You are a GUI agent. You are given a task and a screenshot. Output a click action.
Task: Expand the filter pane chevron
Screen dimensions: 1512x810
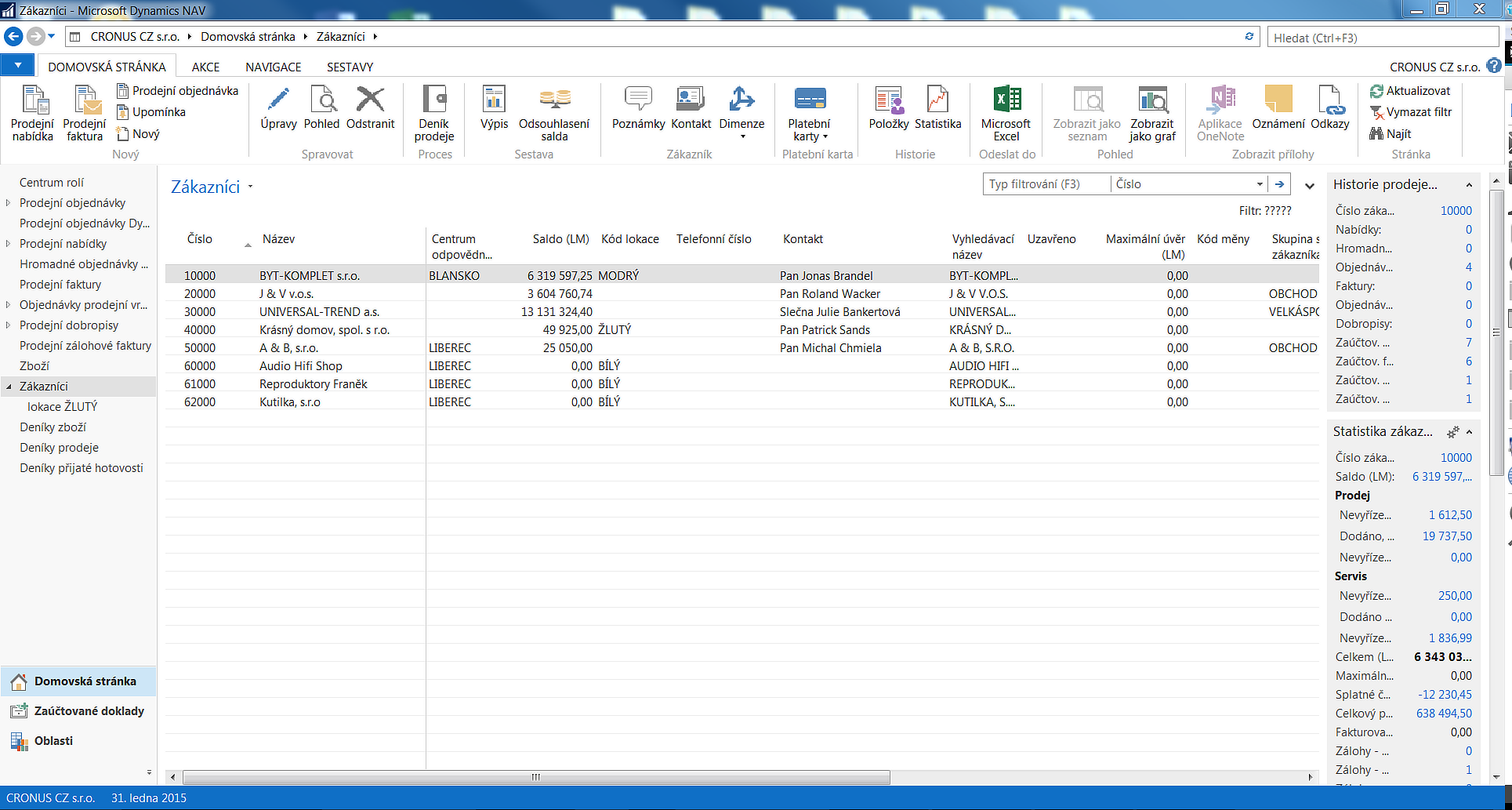(x=1309, y=186)
